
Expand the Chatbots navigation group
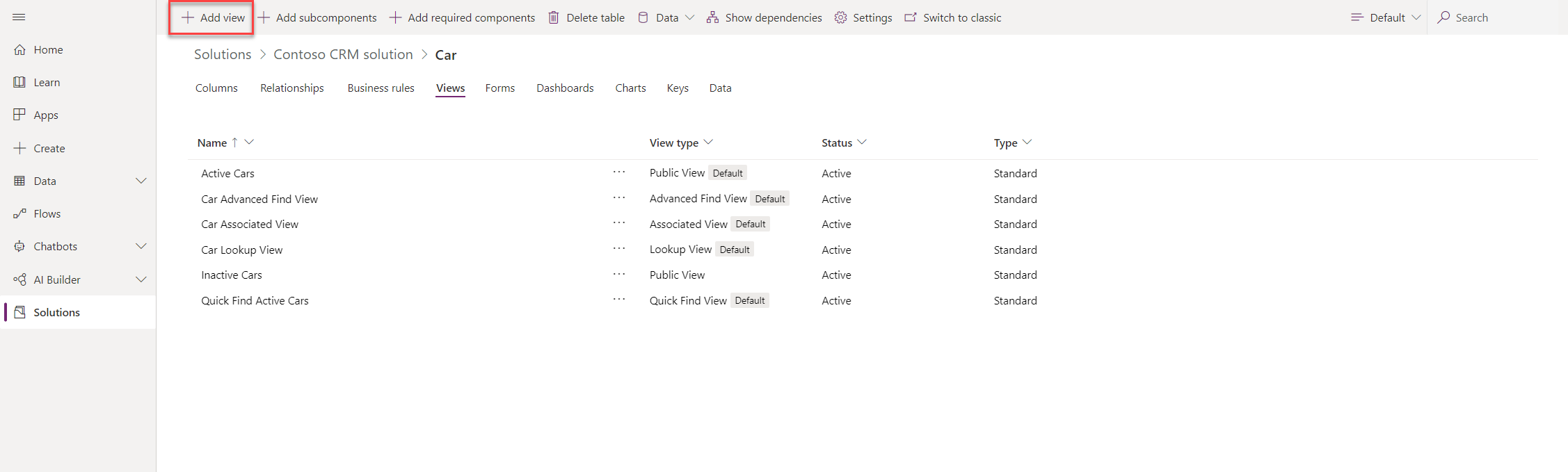point(141,247)
